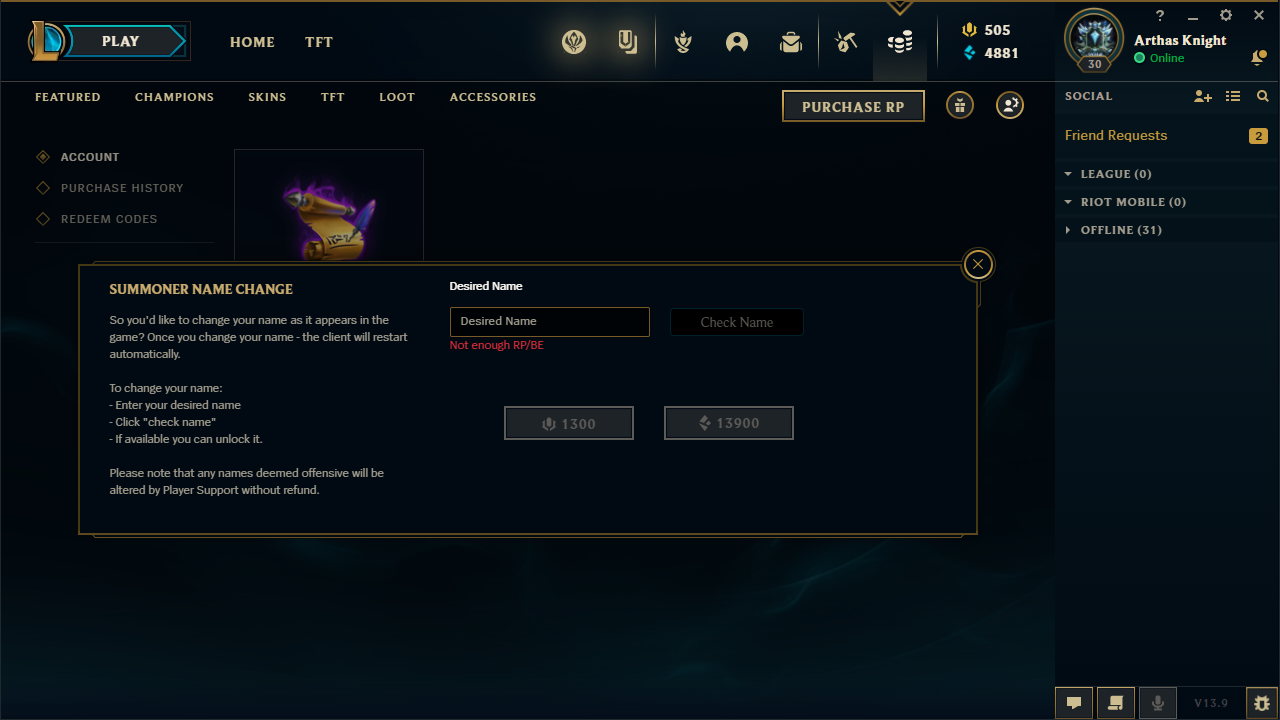This screenshot has height=720, width=1280.
Task: Close the Summoner Name Change dialog
Action: [978, 264]
